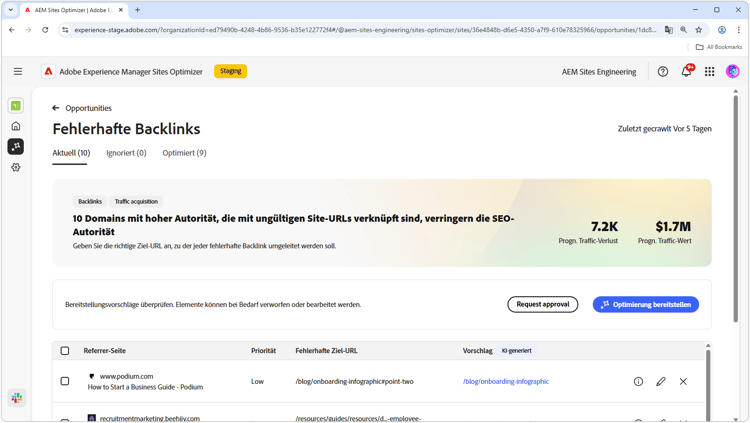Click the page vertical scrollbar

736,208
